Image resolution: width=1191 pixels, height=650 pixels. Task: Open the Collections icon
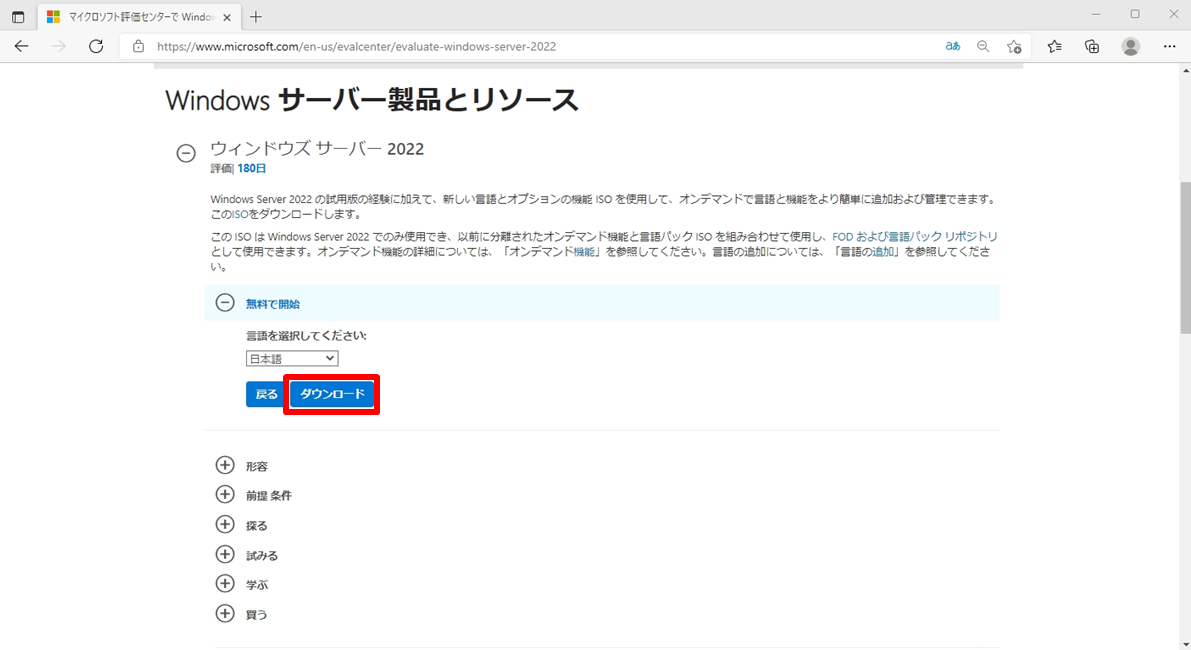(1091, 46)
